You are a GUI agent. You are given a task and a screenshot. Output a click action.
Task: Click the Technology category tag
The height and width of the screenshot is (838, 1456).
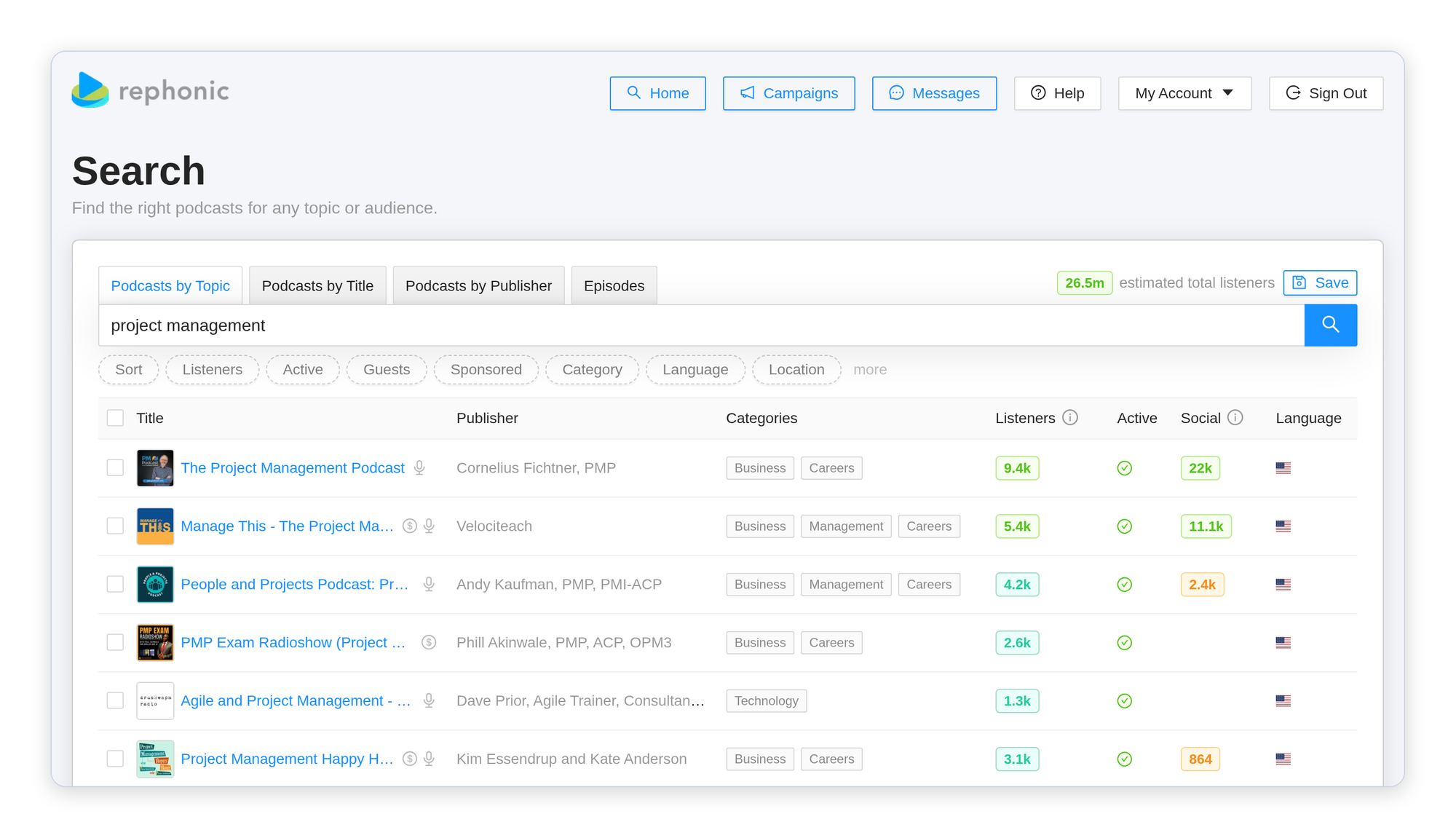[x=766, y=700]
